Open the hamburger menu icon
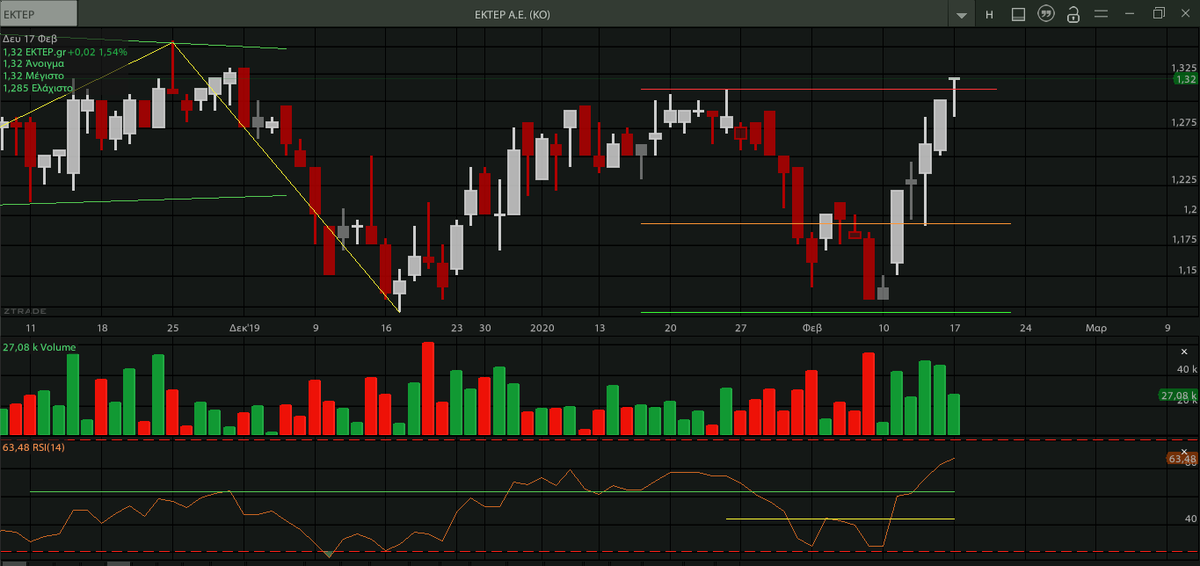This screenshot has width=1200, height=566. (1101, 14)
